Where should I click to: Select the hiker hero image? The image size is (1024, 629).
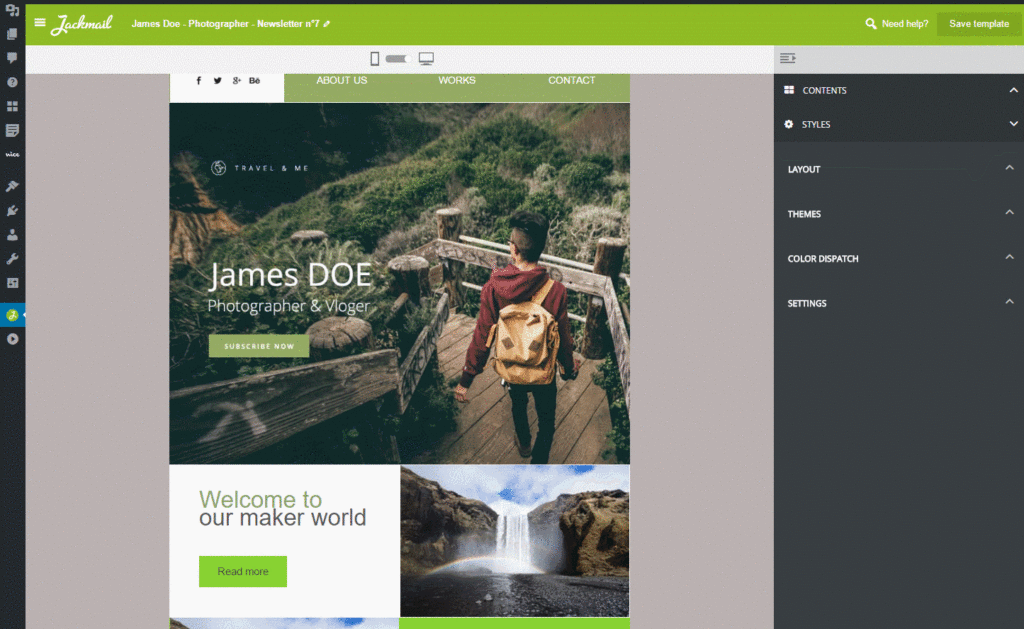point(400,283)
